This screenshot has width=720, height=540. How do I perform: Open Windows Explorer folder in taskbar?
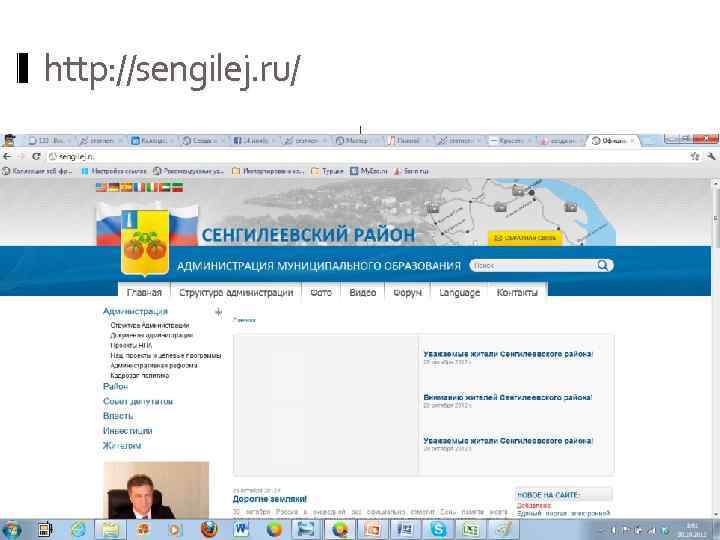click(x=110, y=529)
